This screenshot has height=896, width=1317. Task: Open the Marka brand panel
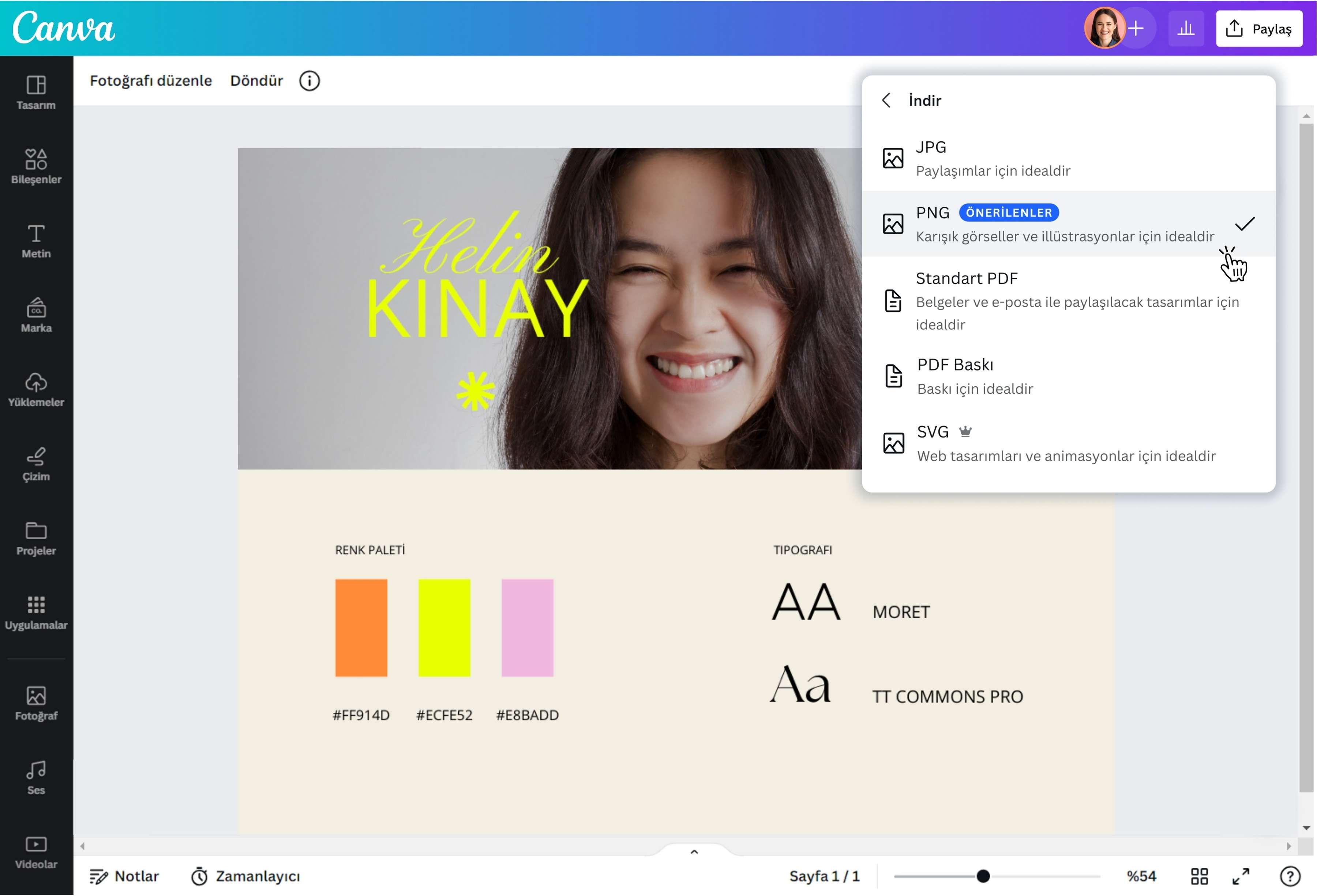[36, 316]
